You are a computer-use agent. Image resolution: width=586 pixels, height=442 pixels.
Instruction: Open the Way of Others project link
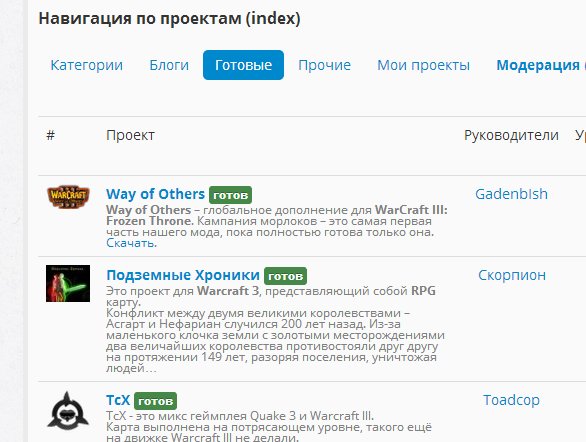(155, 194)
